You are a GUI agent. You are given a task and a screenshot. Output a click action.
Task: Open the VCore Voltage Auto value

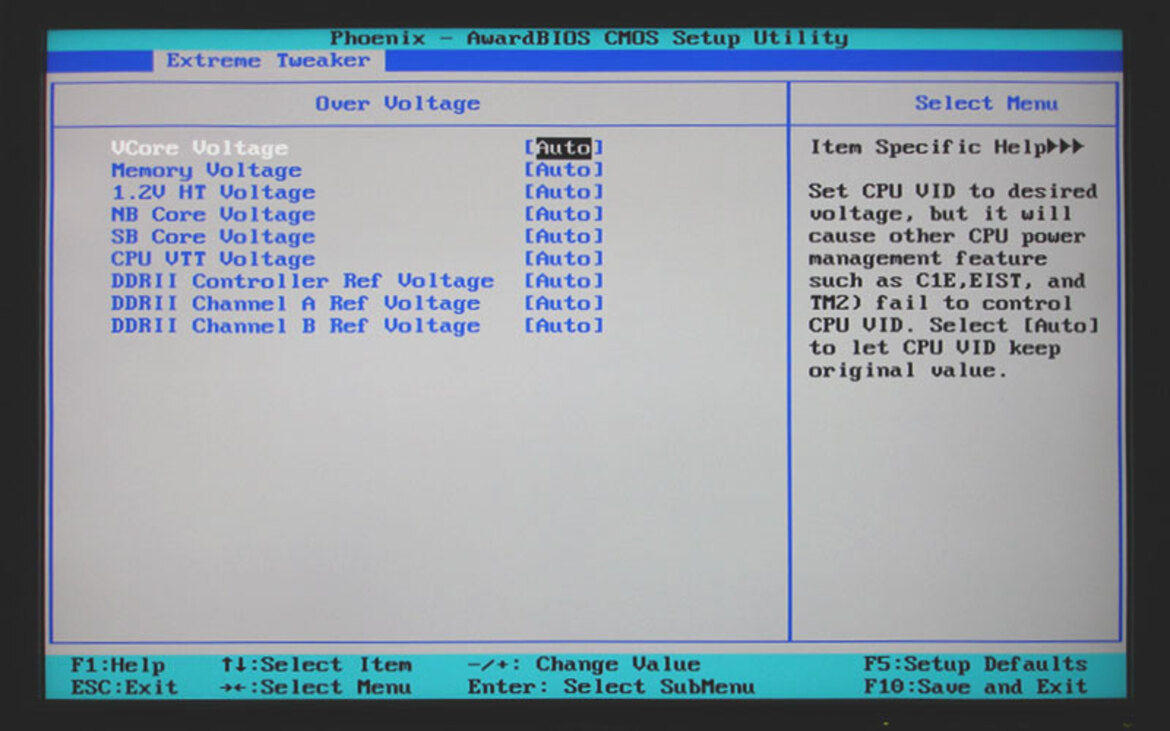coord(563,148)
